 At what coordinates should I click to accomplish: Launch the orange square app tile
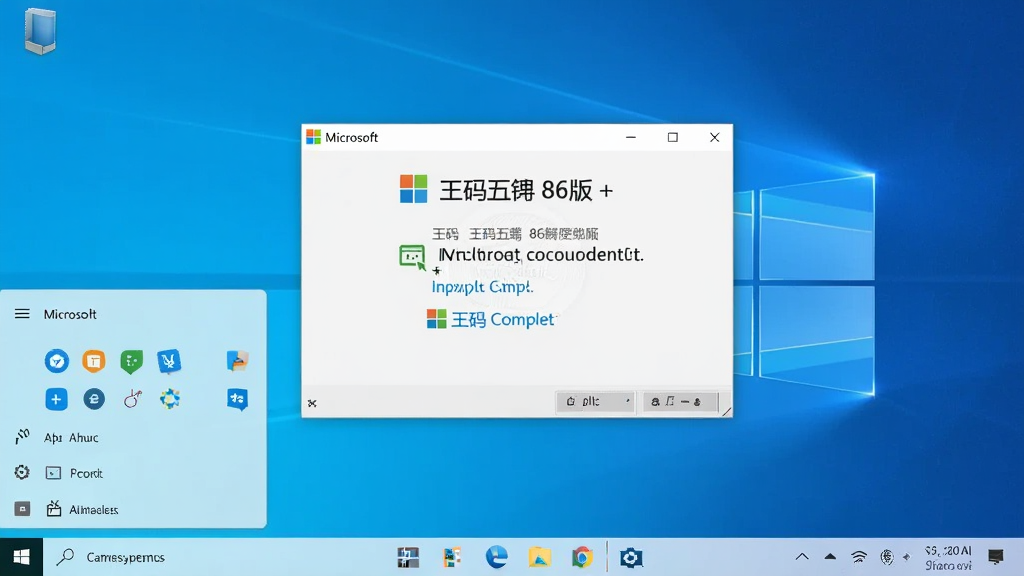click(94, 361)
